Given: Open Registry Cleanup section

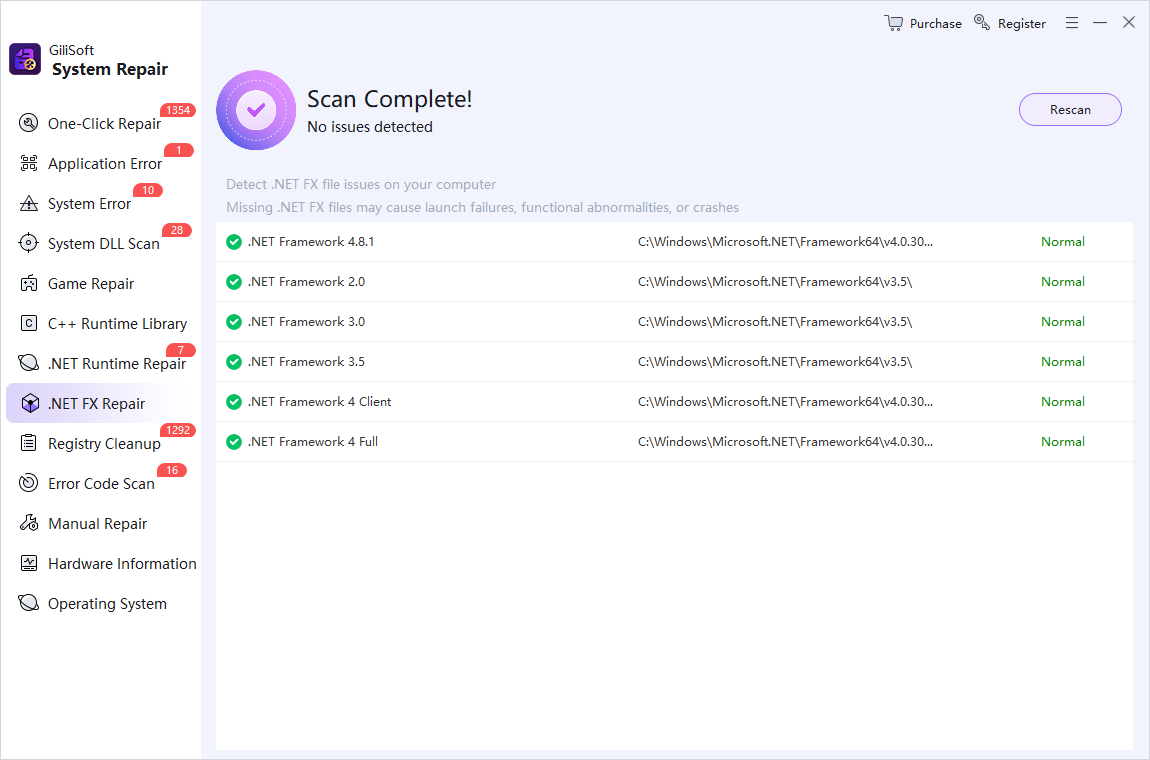Looking at the screenshot, I should (x=101, y=443).
